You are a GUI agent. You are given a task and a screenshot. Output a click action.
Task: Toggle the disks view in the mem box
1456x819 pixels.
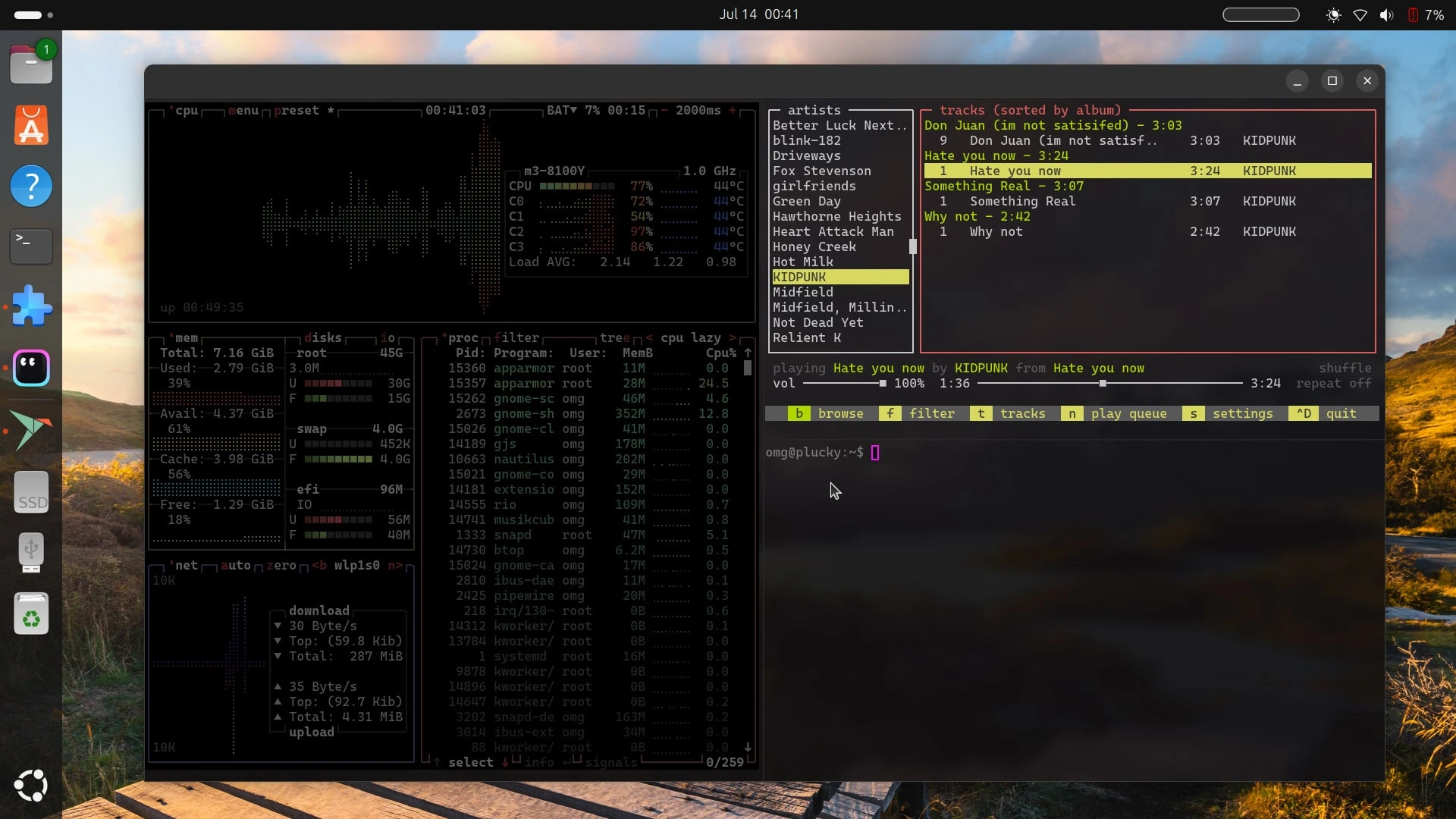[x=323, y=338]
